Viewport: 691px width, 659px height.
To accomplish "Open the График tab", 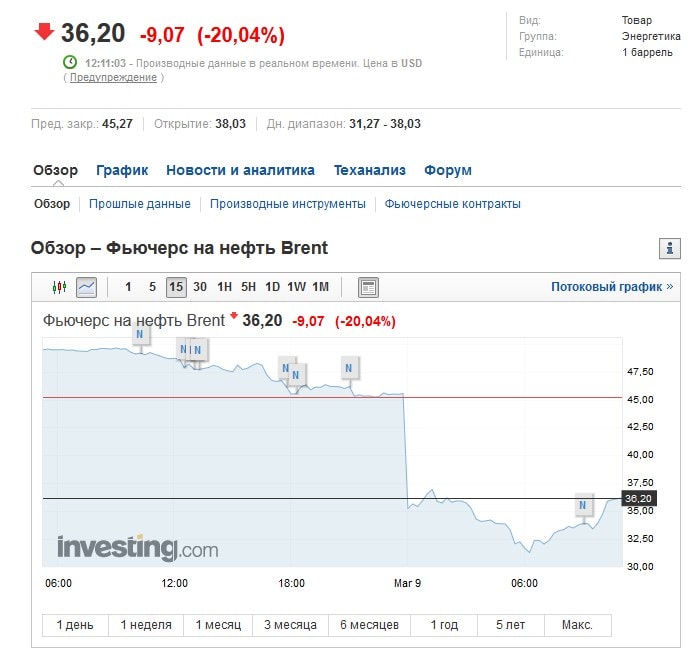I will 122,170.
